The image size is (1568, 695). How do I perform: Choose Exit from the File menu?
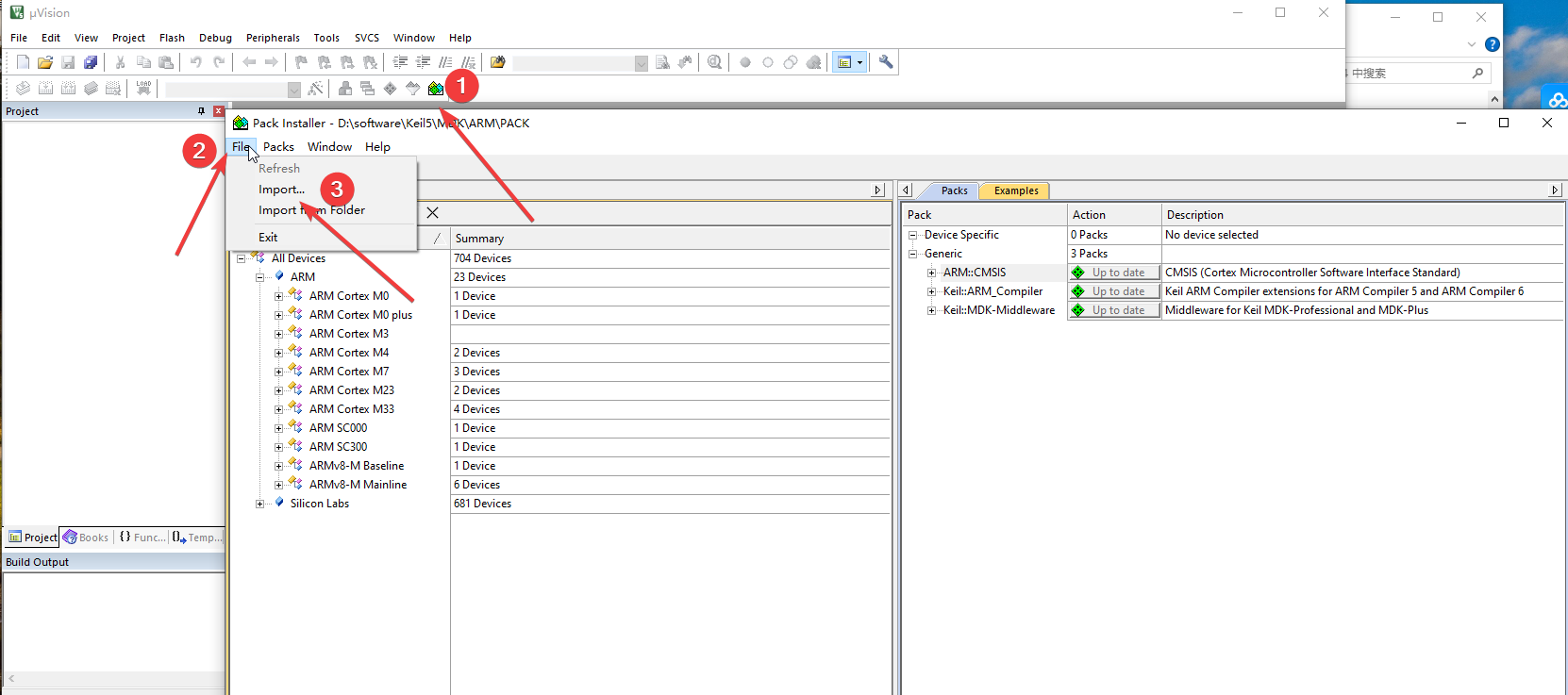coord(268,237)
